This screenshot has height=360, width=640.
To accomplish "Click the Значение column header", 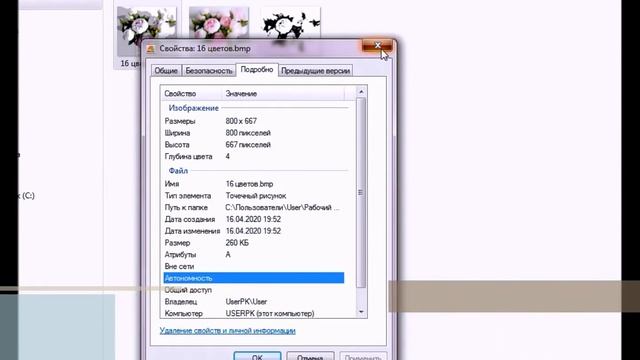I will (x=283, y=93).
